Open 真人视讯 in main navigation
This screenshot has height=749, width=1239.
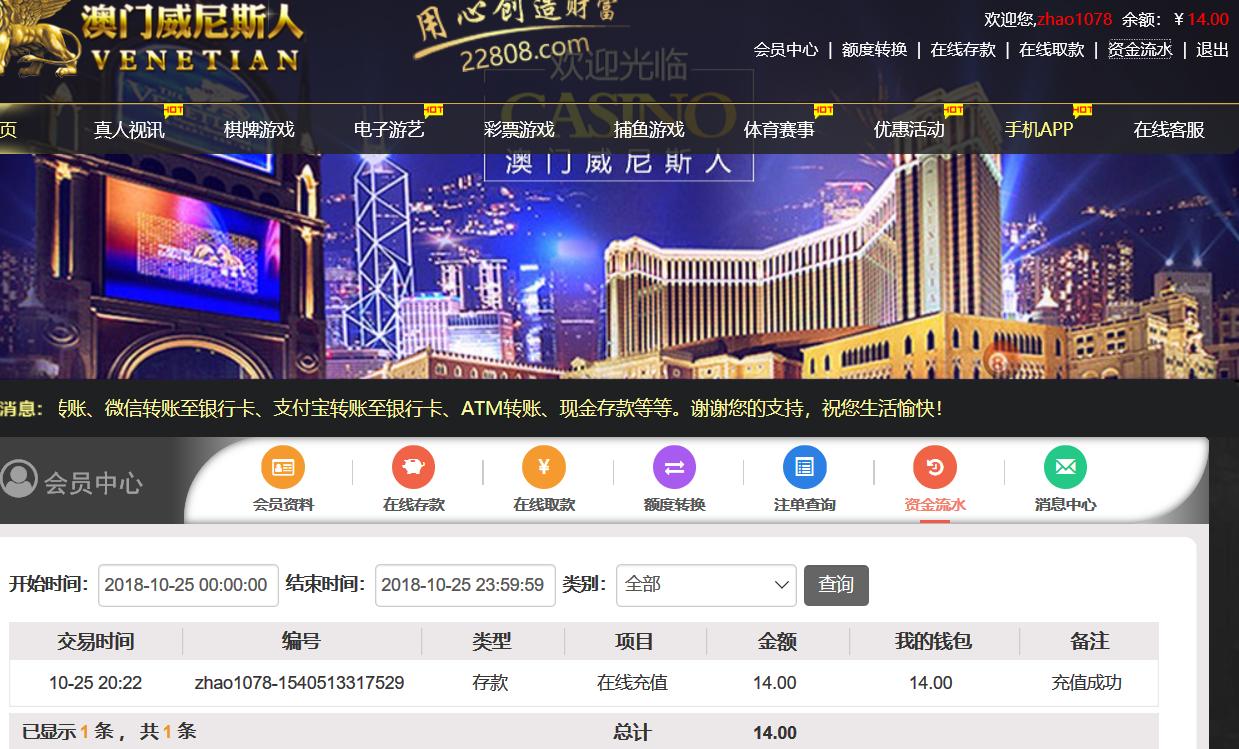129,129
